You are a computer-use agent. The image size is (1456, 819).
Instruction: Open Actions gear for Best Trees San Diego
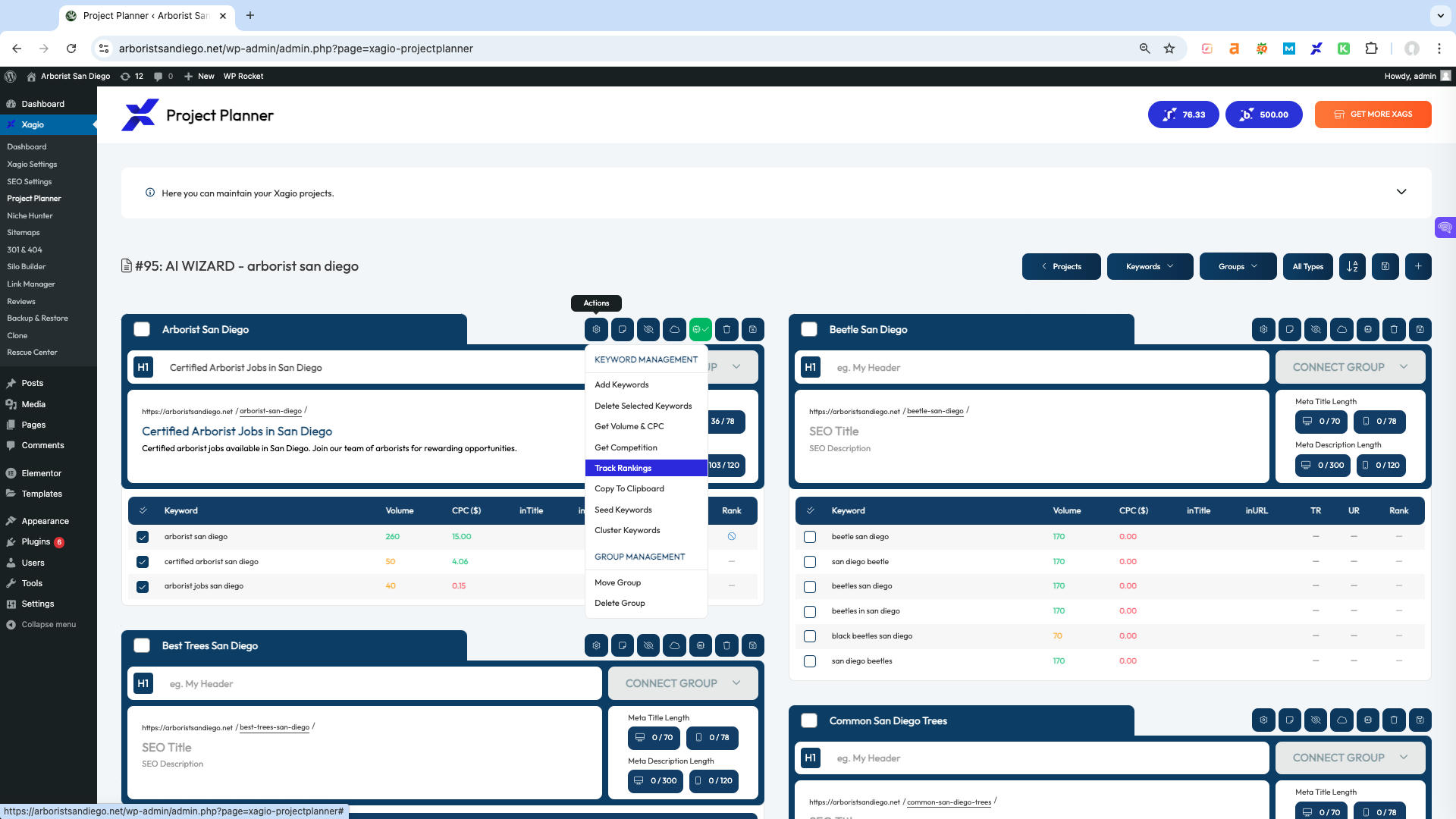pos(596,645)
